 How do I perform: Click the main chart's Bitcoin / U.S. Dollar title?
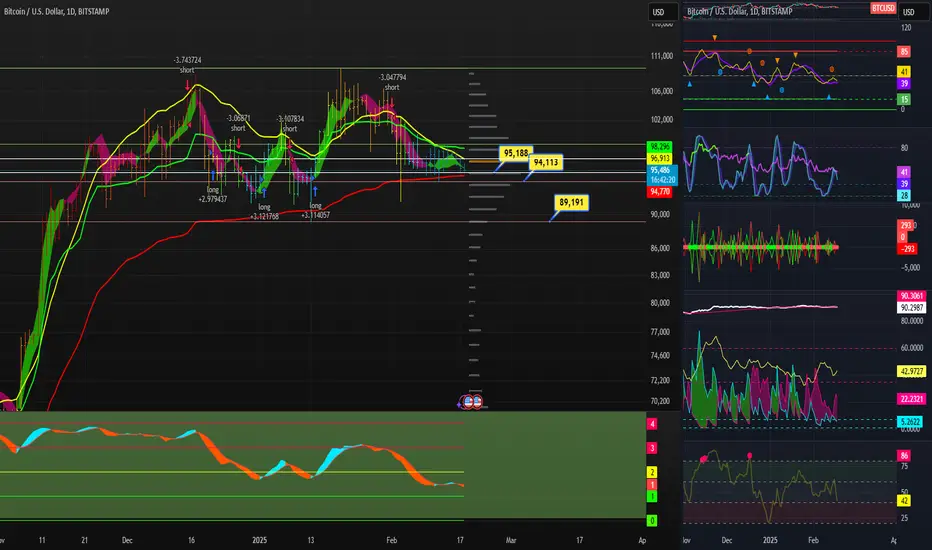click(x=56, y=11)
